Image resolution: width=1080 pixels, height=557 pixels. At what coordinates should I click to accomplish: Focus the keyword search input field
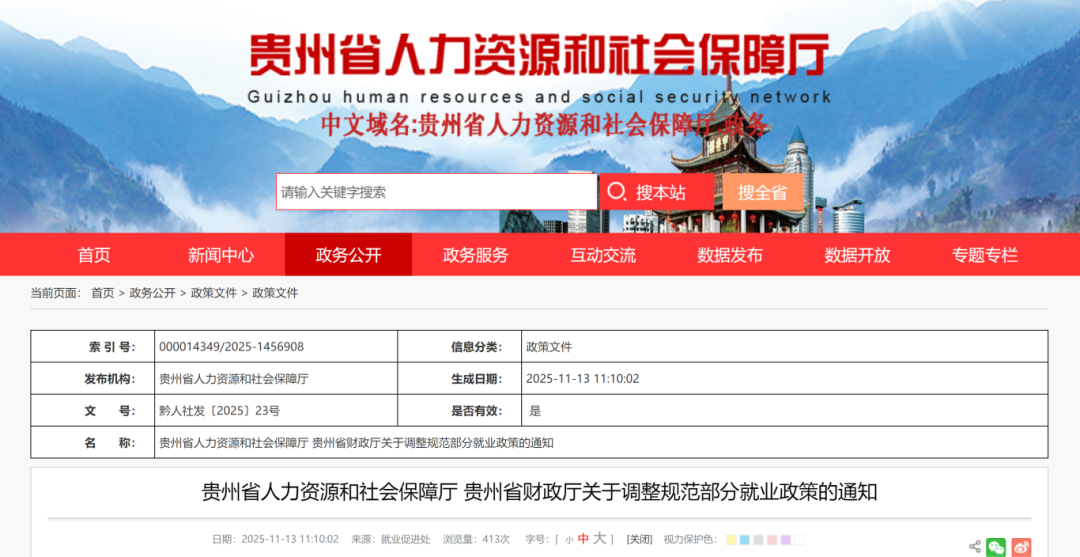pos(436,192)
